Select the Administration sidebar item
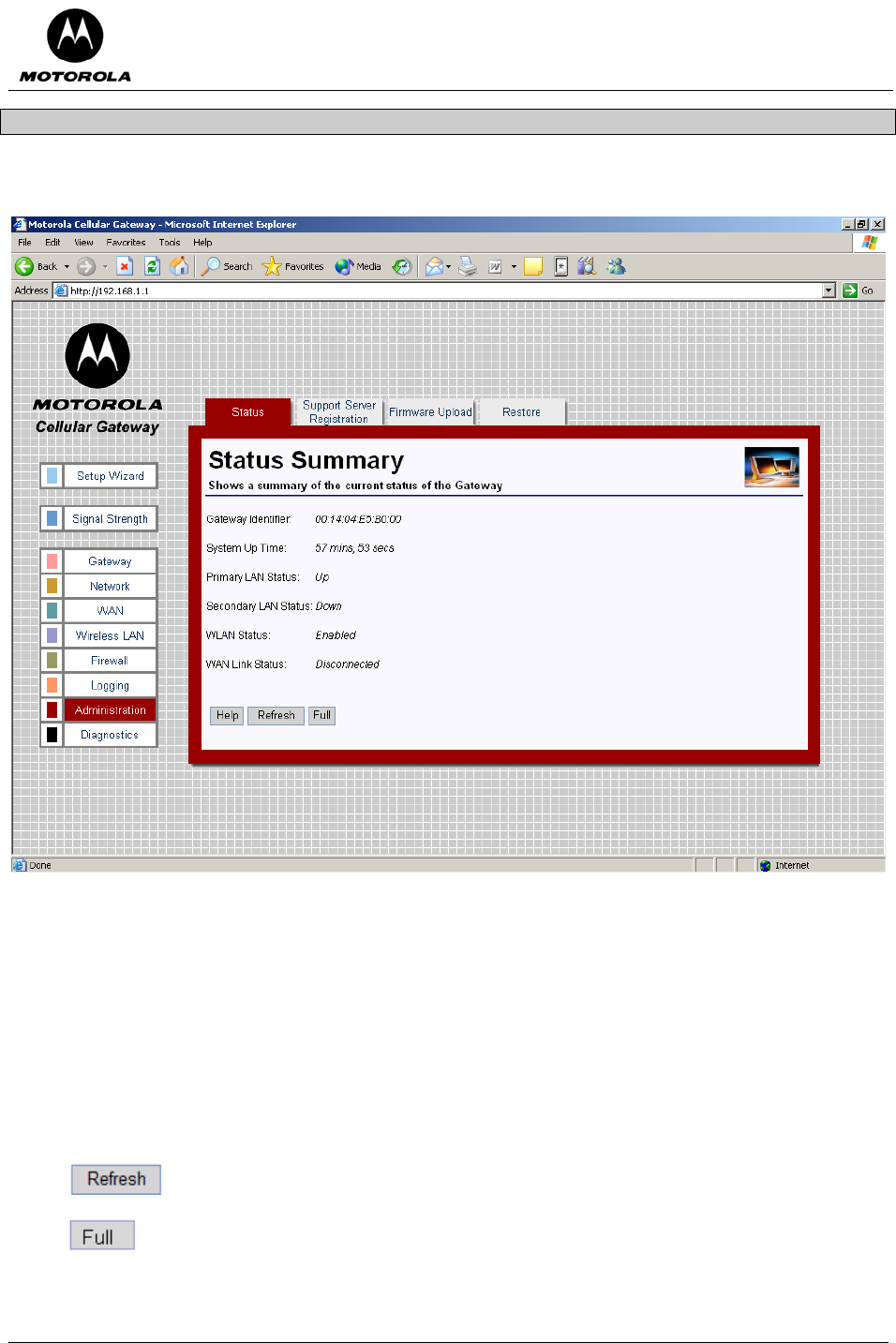The width and height of the screenshot is (896, 1343). tap(111, 710)
